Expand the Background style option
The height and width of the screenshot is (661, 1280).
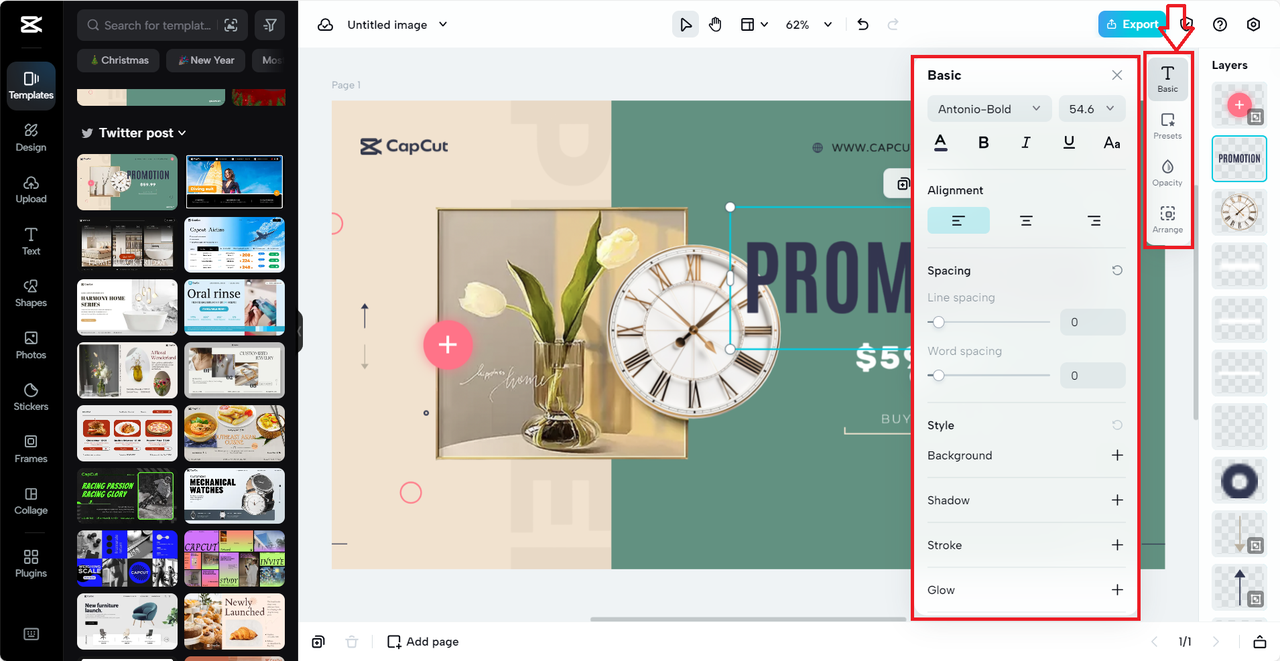pos(1117,455)
